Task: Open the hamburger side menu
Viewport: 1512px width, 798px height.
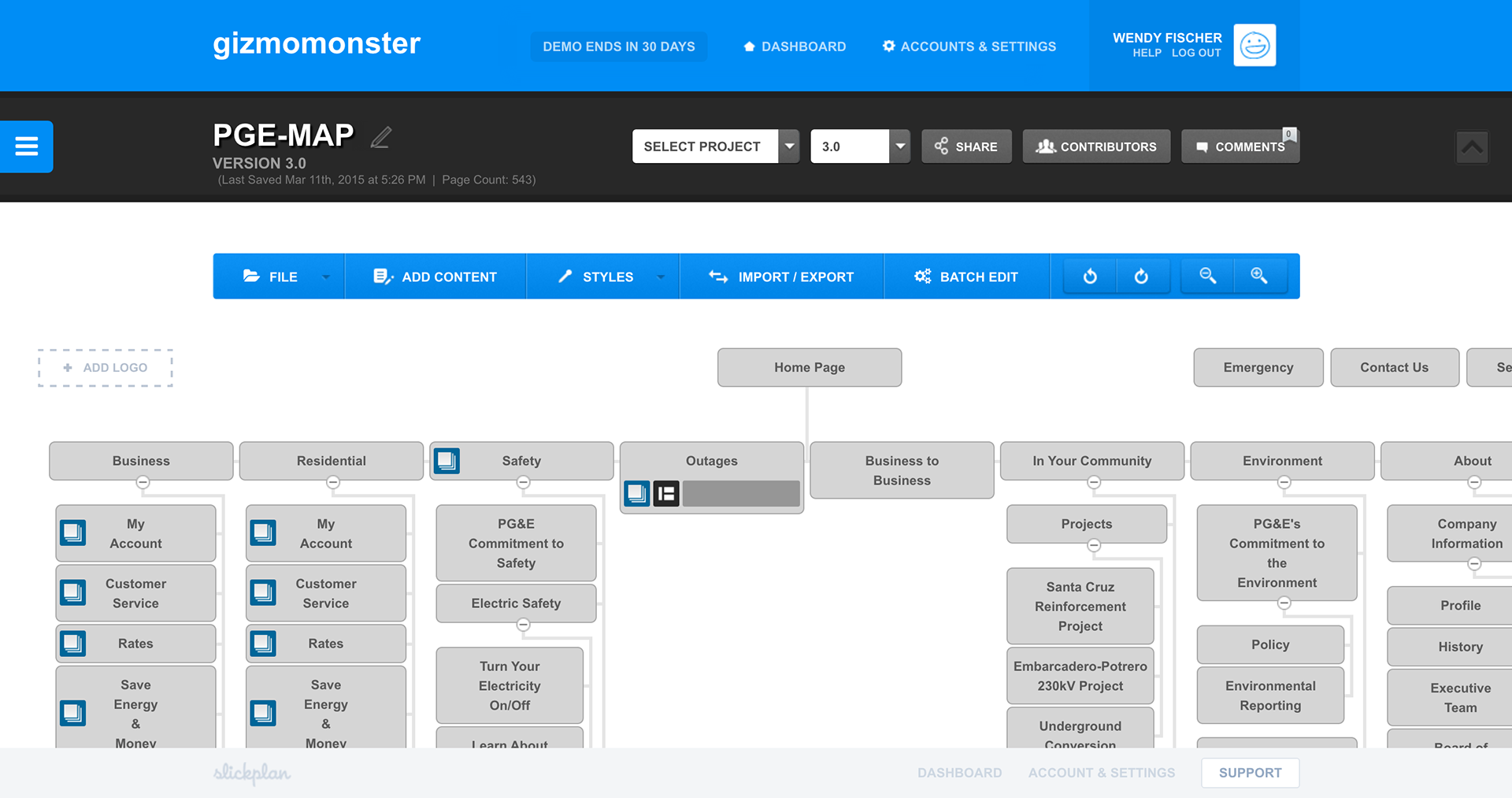Action: tap(26, 147)
